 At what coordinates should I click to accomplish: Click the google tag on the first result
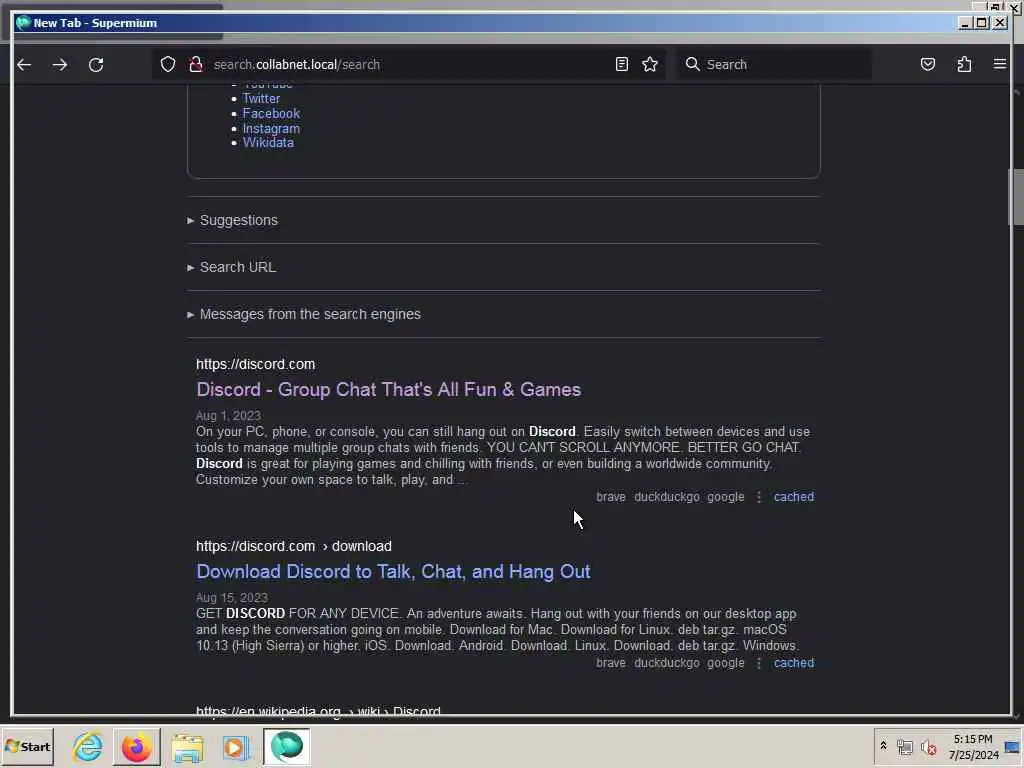pos(726,497)
